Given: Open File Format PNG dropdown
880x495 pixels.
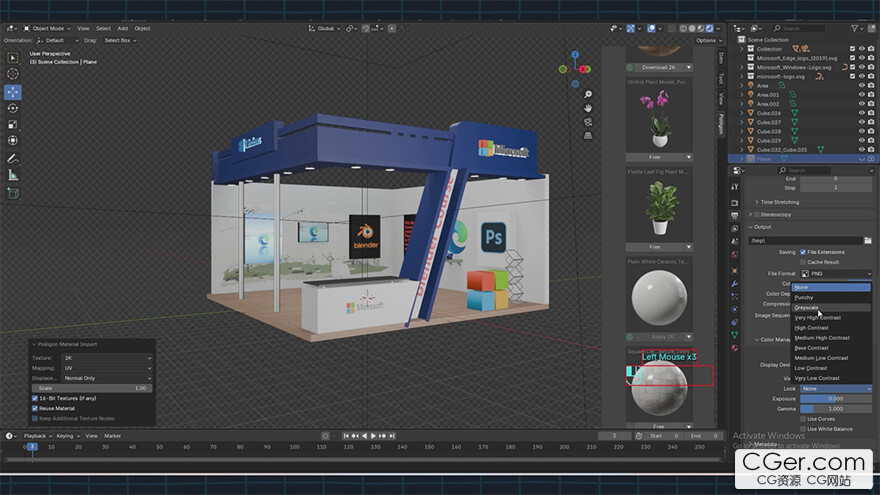Looking at the screenshot, I should coord(836,273).
